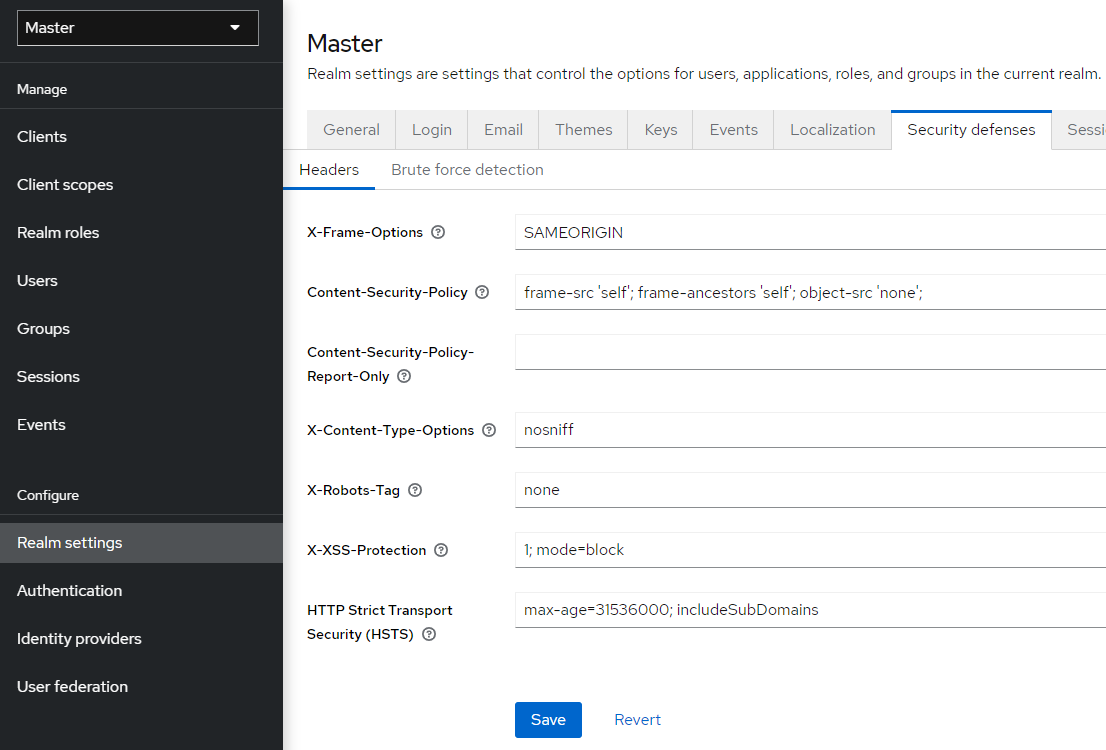Click help icon beside Content-Security-Policy label

(x=482, y=292)
